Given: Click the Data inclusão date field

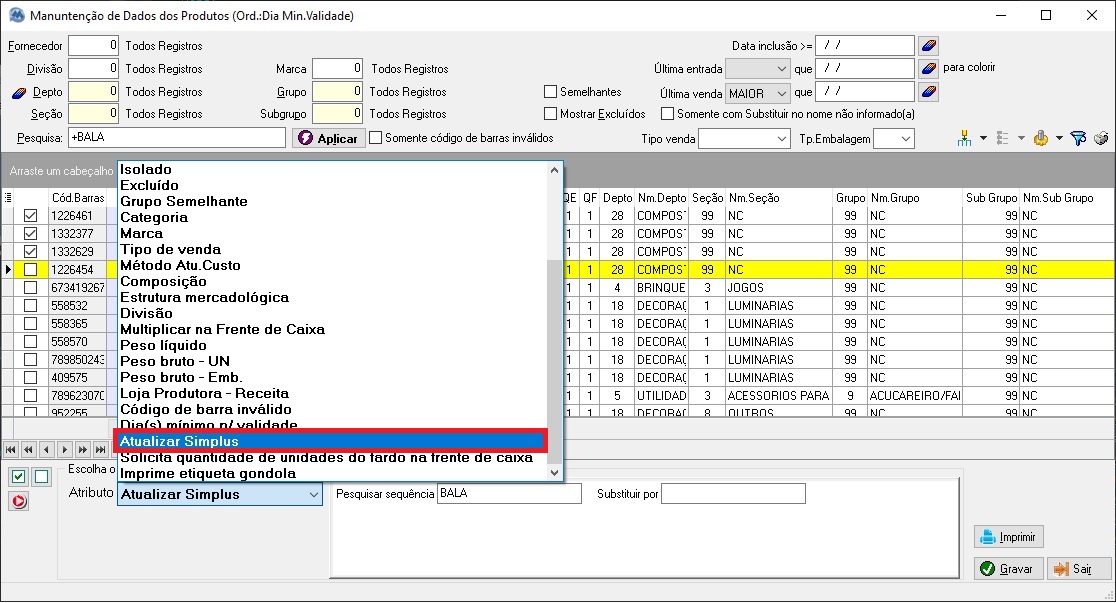Looking at the screenshot, I should [865, 46].
